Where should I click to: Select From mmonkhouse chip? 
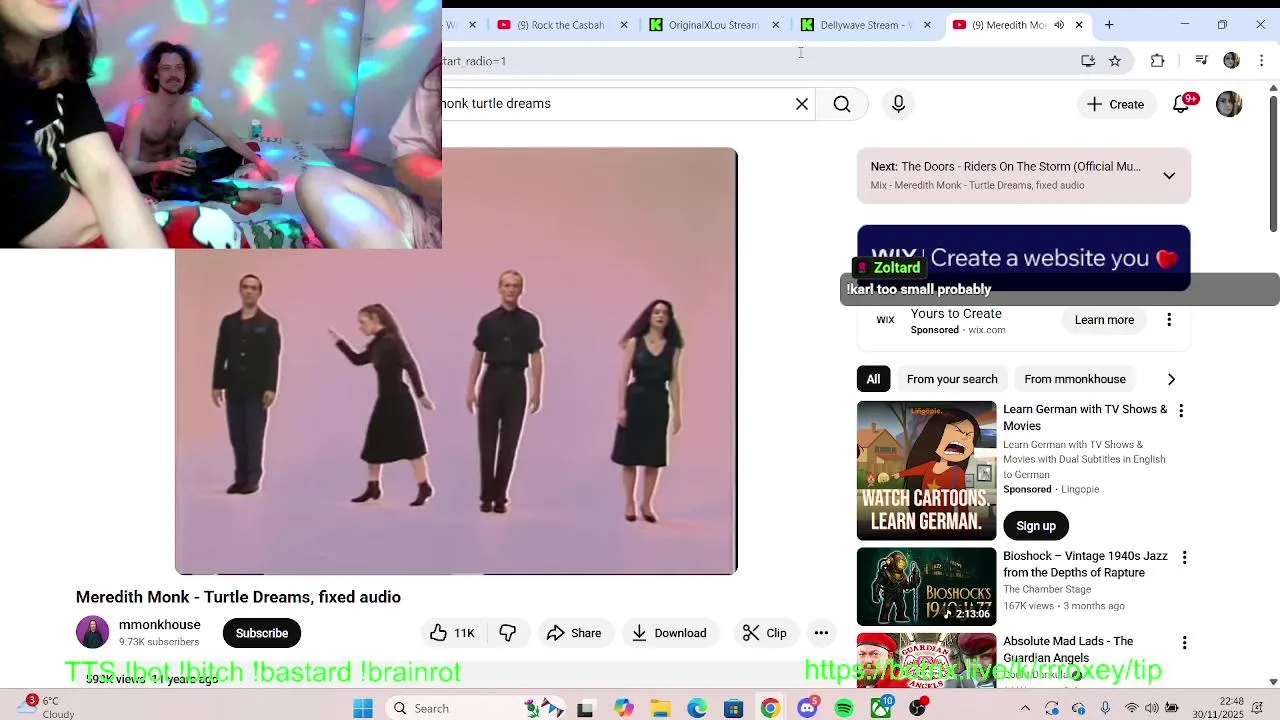[x=1075, y=379]
